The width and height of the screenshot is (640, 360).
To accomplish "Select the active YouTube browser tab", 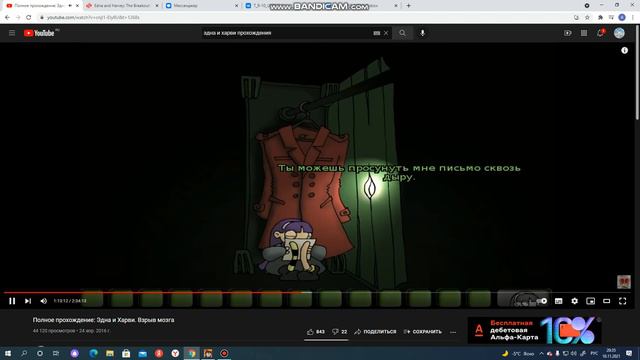I will point(41,6).
